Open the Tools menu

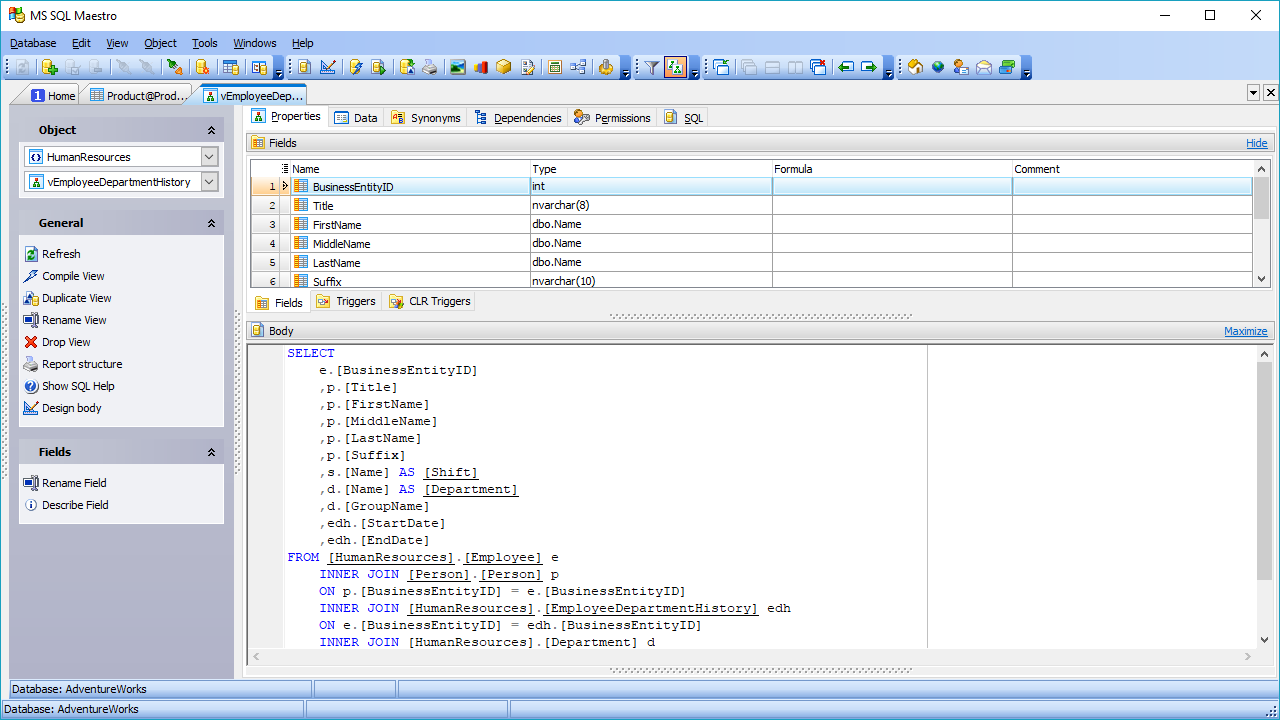[204, 43]
